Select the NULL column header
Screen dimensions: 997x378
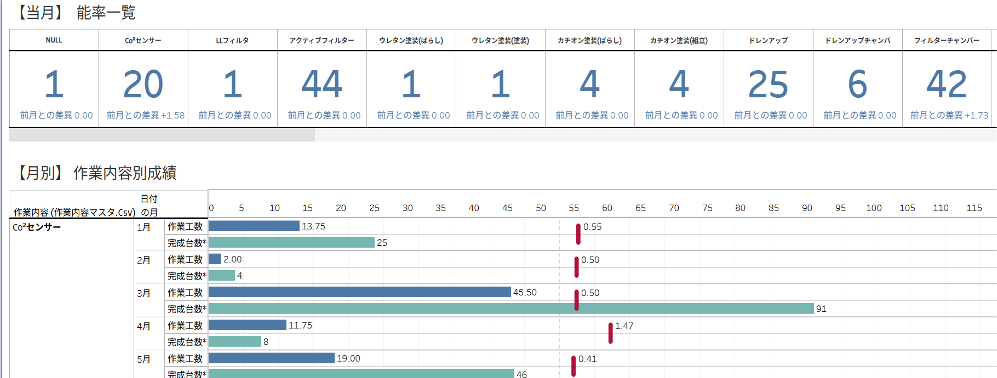[x=54, y=39]
